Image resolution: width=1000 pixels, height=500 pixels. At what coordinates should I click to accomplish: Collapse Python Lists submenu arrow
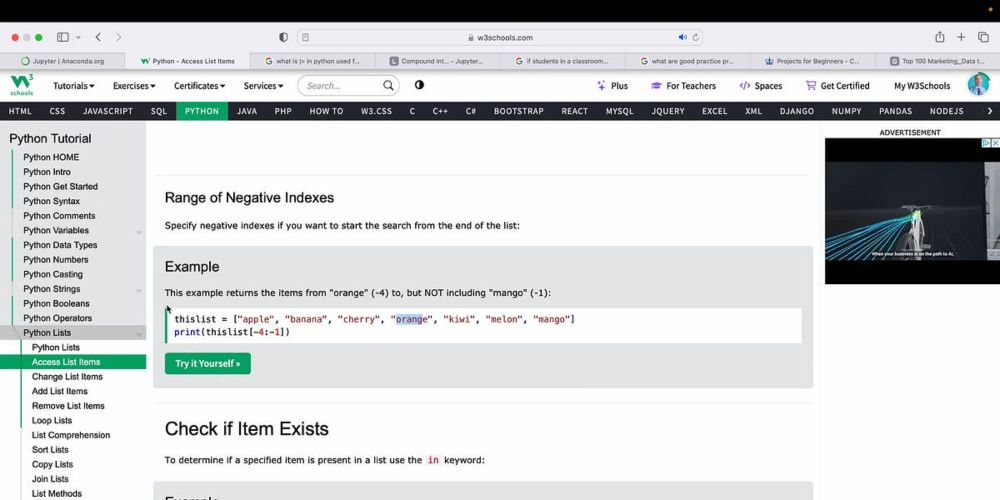(138, 334)
